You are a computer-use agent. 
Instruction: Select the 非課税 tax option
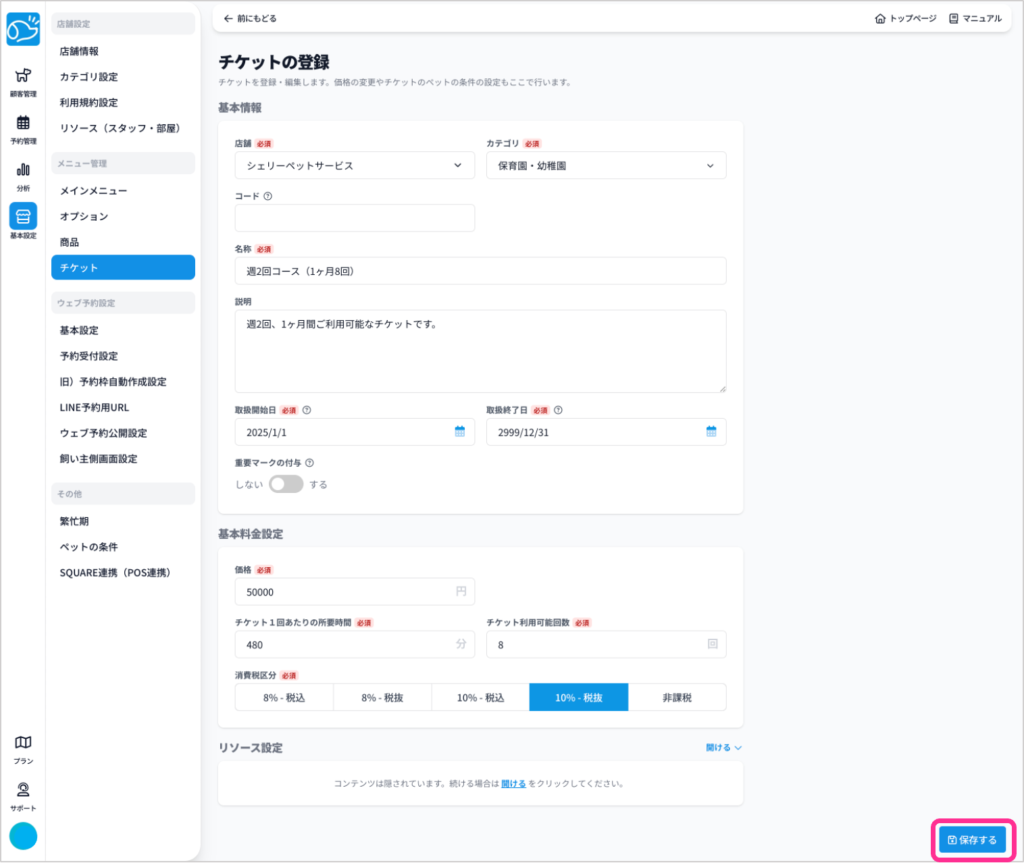677,697
